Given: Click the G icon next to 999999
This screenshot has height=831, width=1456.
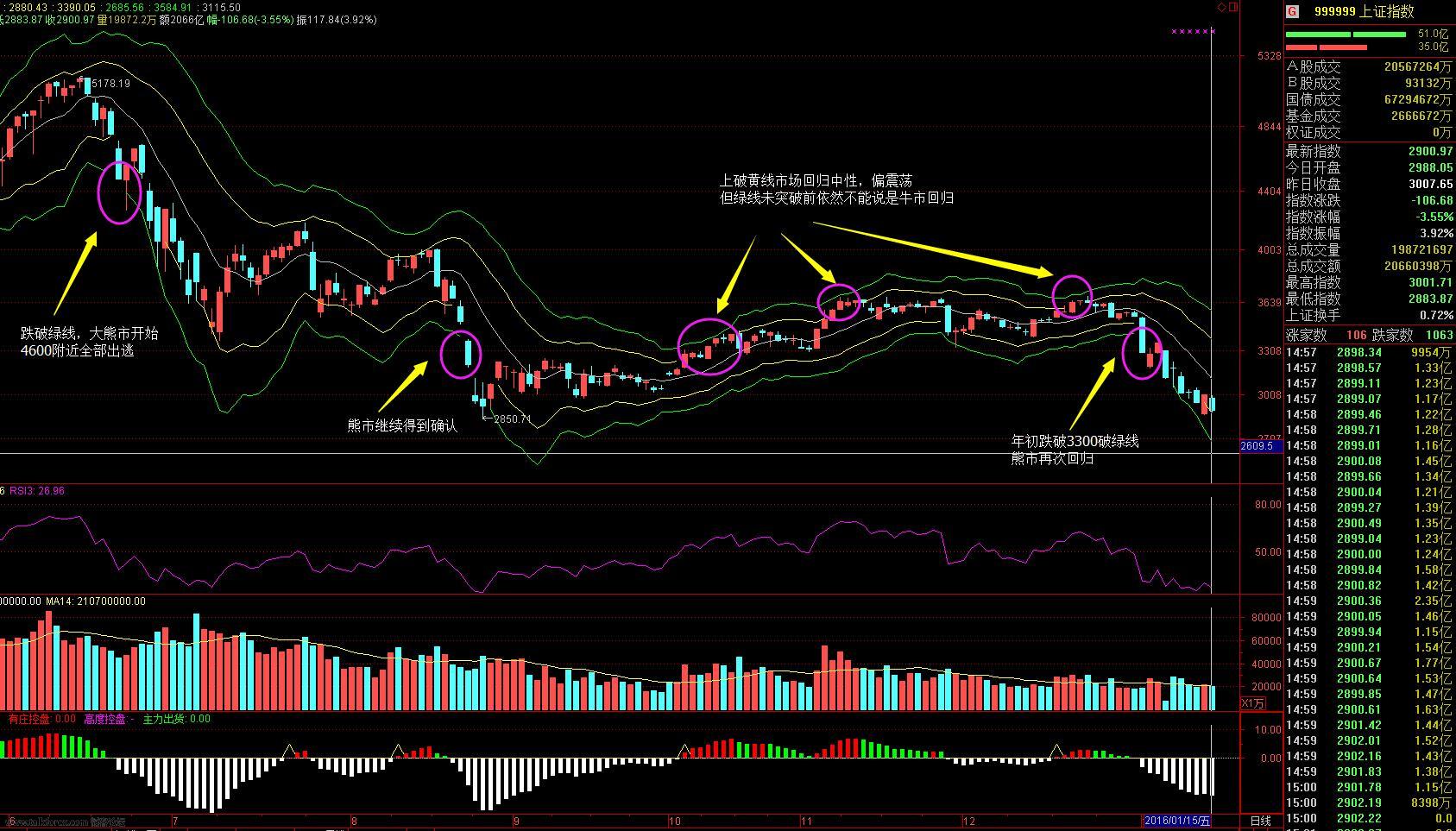Looking at the screenshot, I should click(1292, 11).
